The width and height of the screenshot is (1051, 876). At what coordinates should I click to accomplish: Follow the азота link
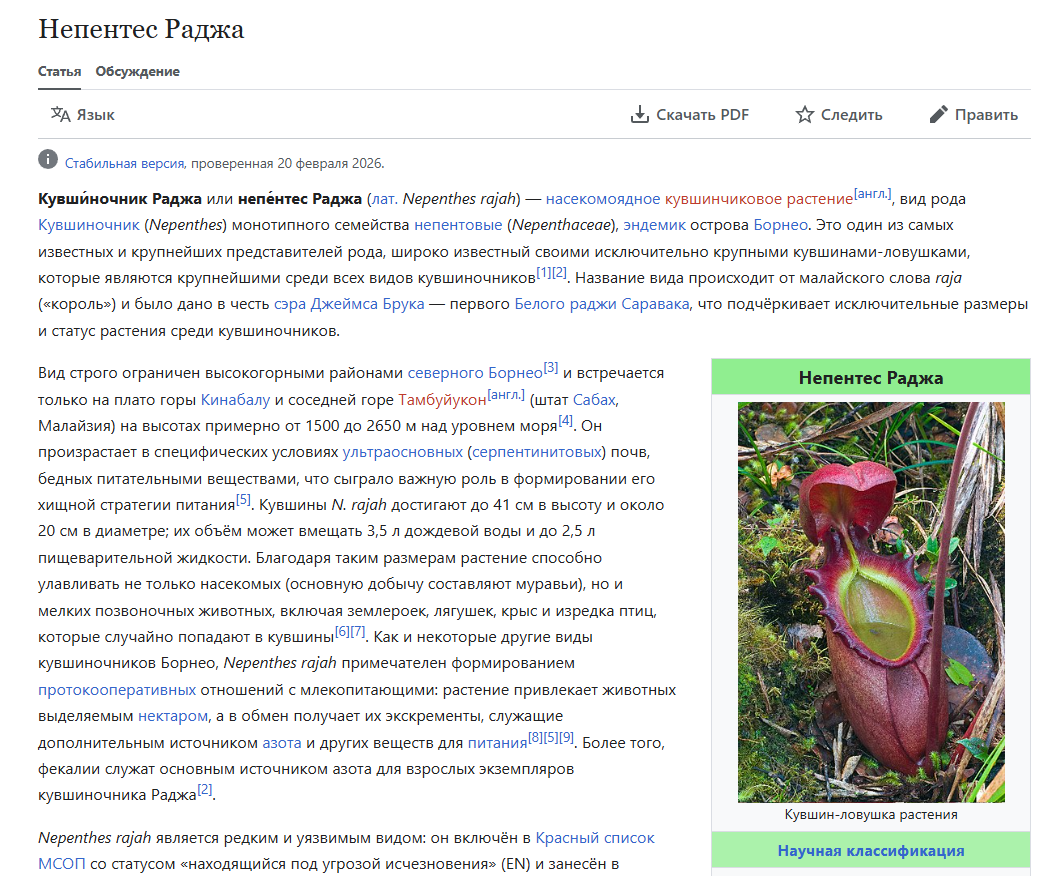coord(282,743)
